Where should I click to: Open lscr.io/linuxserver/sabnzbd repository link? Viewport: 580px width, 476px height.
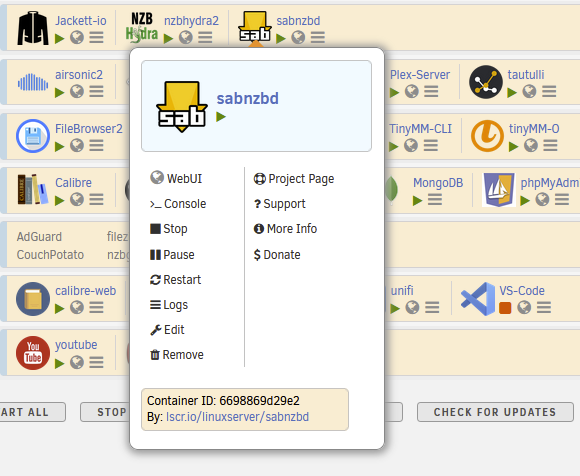237,417
